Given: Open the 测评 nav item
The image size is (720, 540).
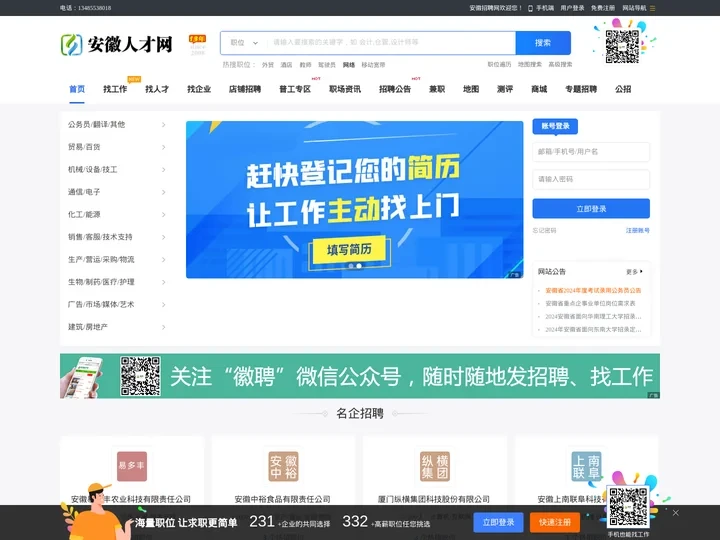Looking at the screenshot, I should 505,89.
